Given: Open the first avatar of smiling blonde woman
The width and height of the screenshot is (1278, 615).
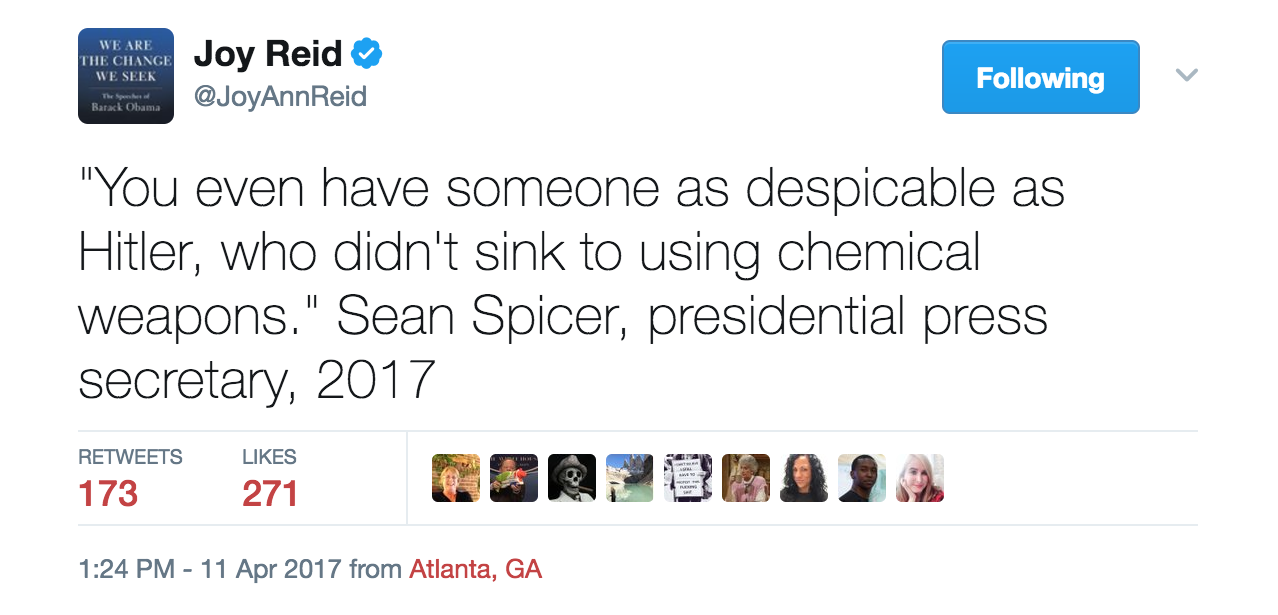Looking at the screenshot, I should coord(456,478).
